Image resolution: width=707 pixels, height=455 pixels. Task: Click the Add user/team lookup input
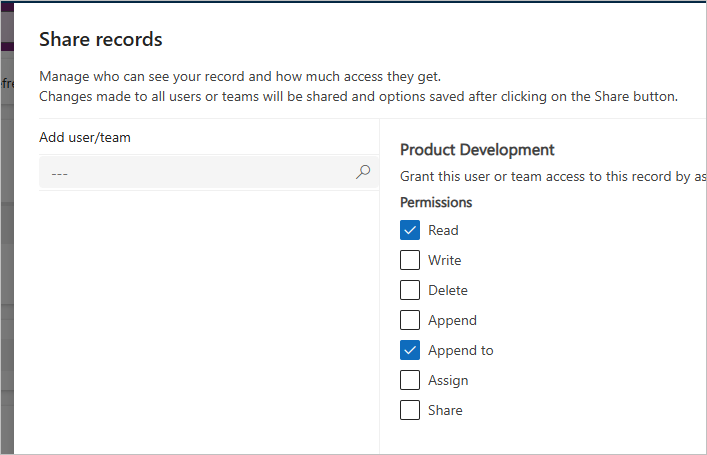coord(195,173)
